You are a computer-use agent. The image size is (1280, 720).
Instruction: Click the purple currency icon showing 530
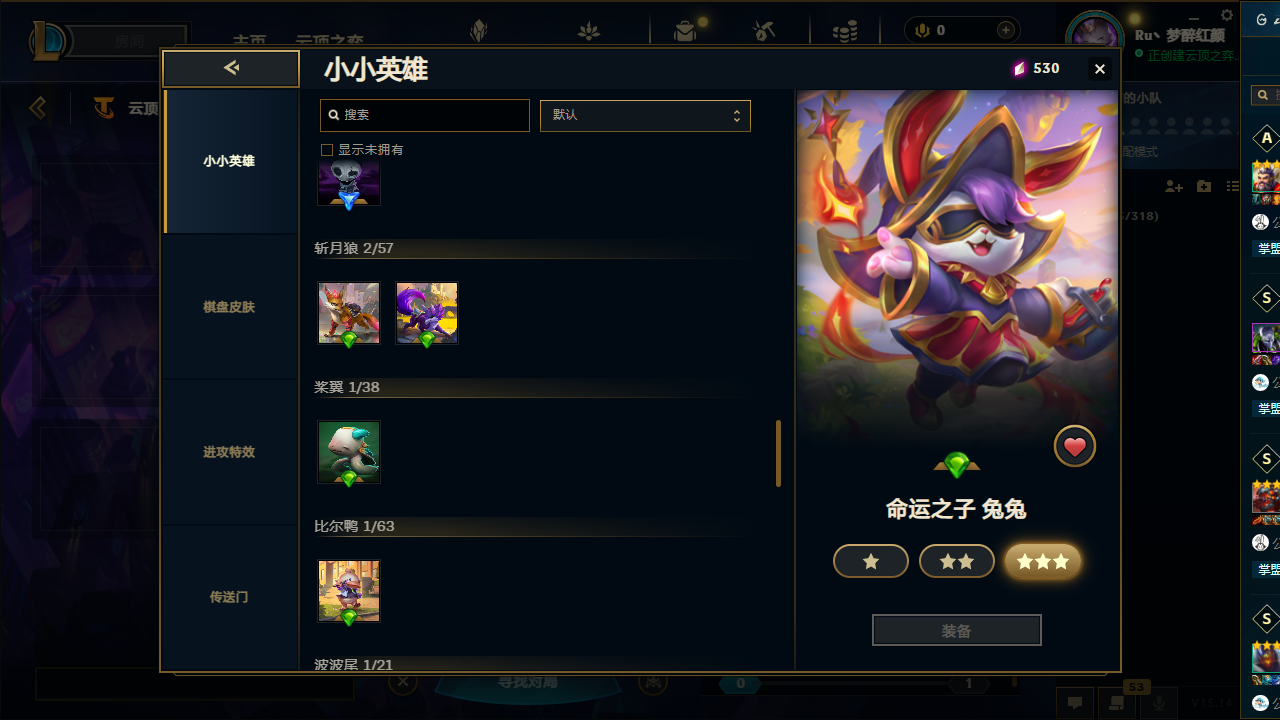point(1020,69)
